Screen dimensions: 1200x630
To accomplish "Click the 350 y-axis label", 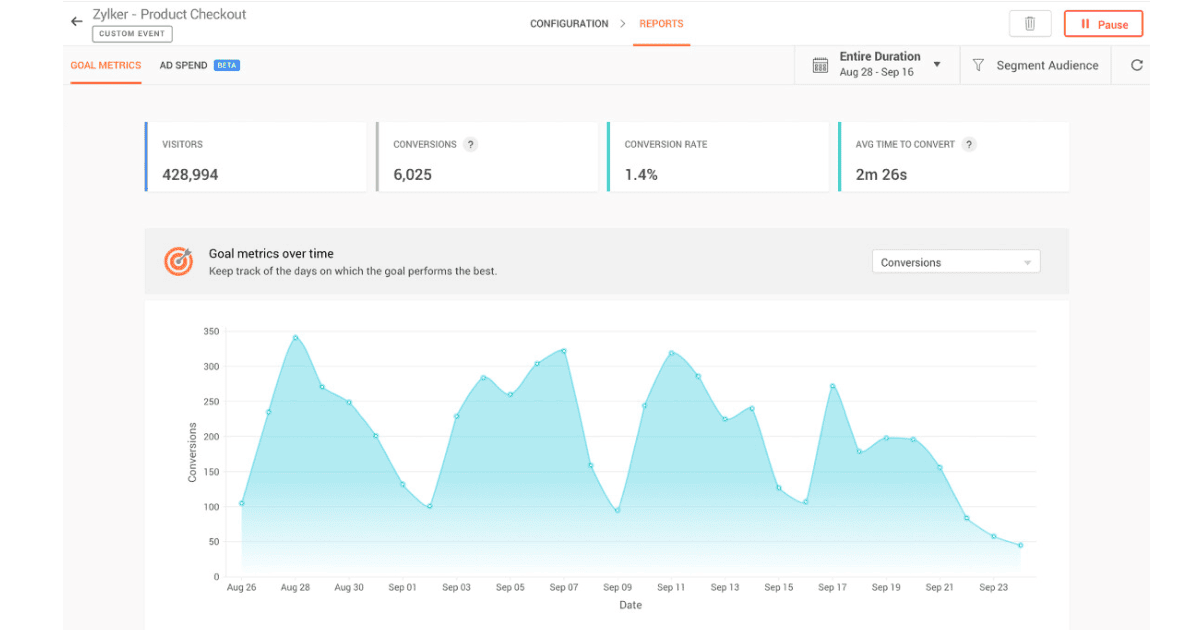I will pos(210,331).
